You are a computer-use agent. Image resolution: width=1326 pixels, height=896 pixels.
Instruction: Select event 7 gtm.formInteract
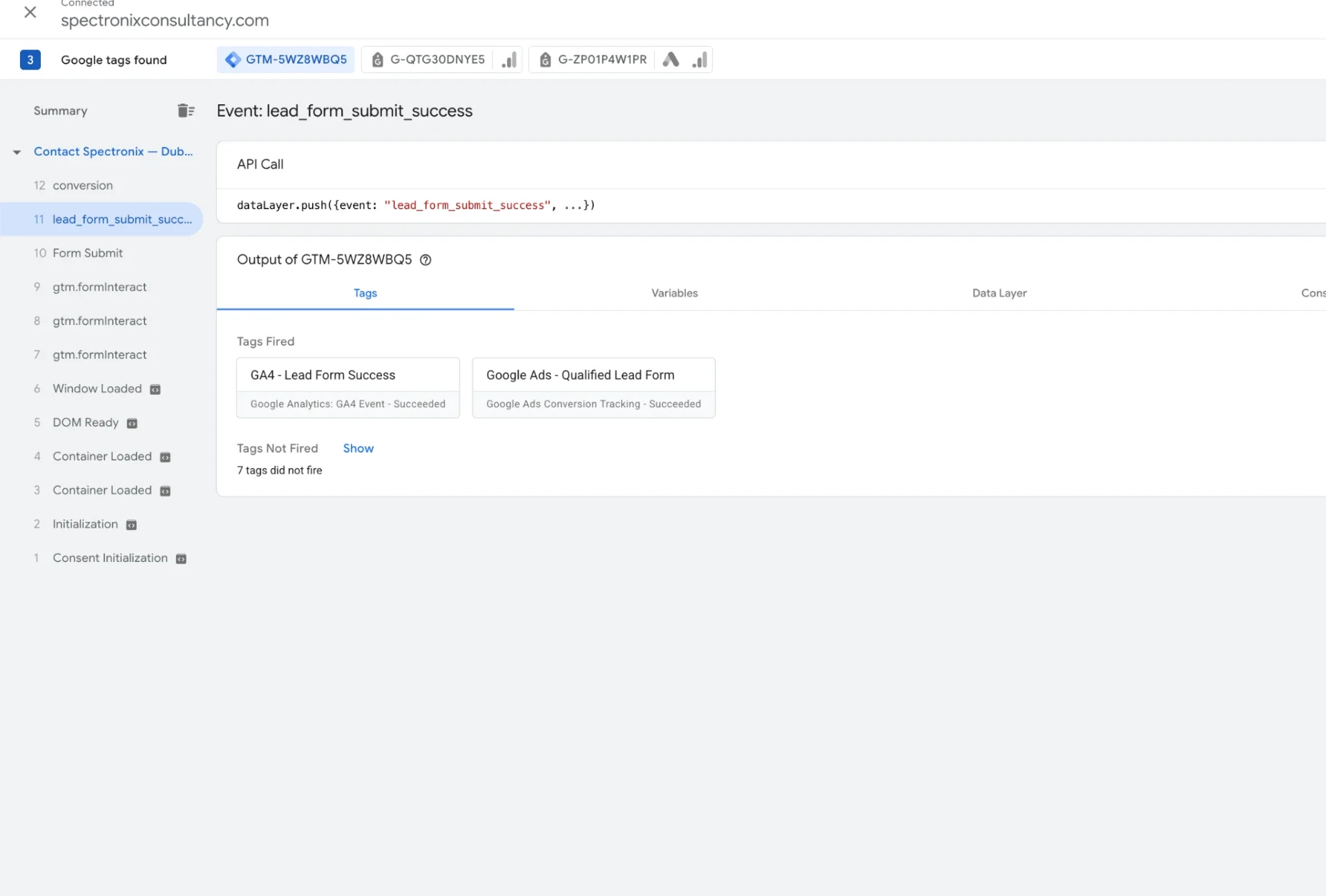102,354
